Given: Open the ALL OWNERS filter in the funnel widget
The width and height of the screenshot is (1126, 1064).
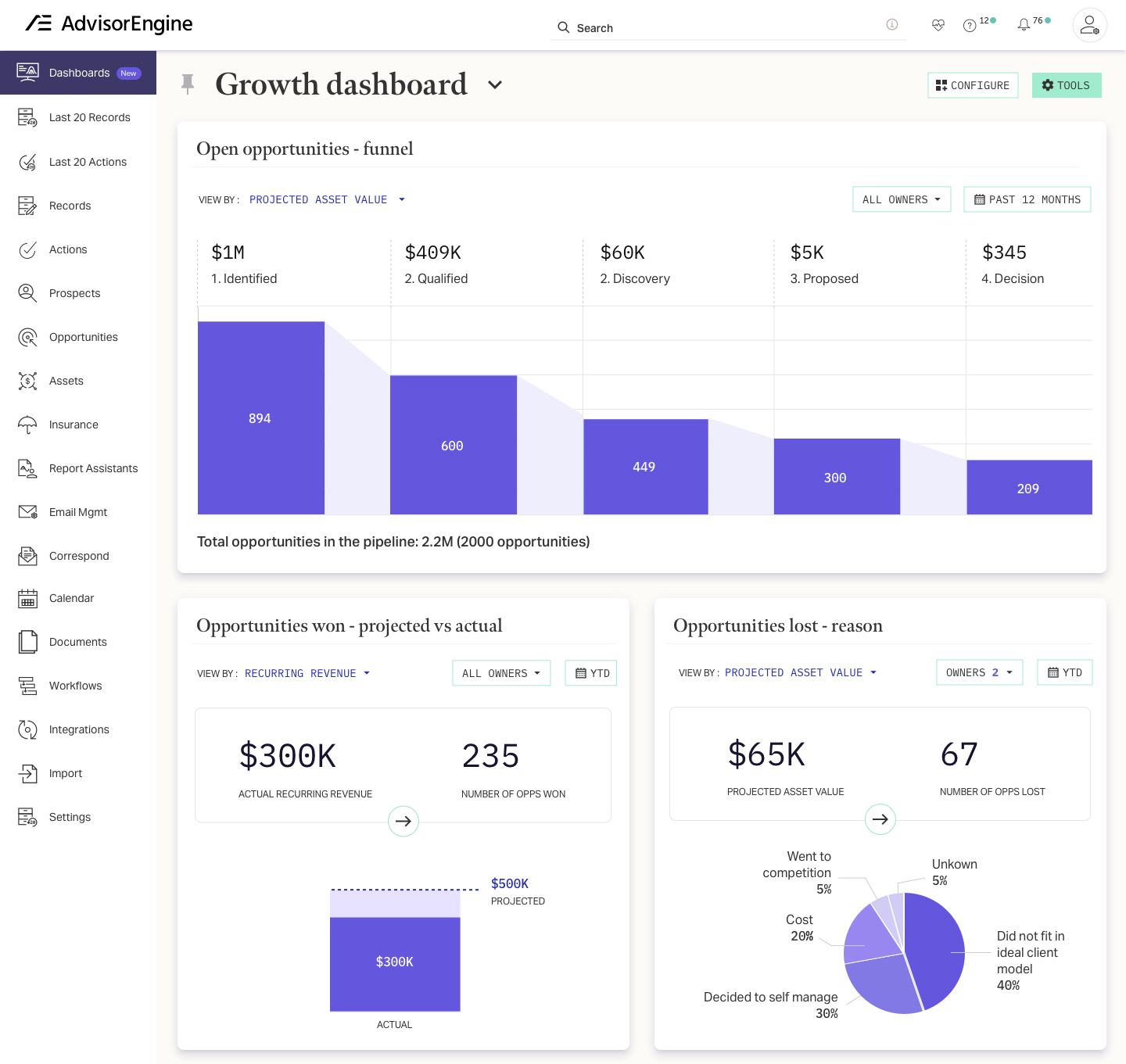Looking at the screenshot, I should (x=901, y=199).
